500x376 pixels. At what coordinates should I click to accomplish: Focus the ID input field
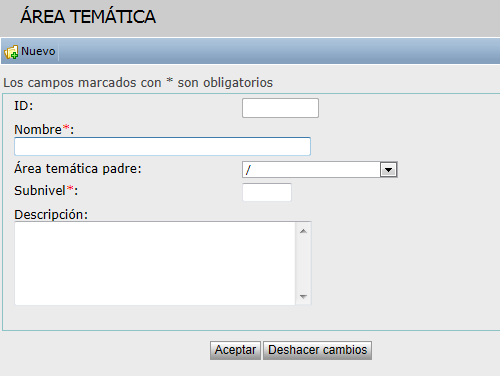click(280, 108)
